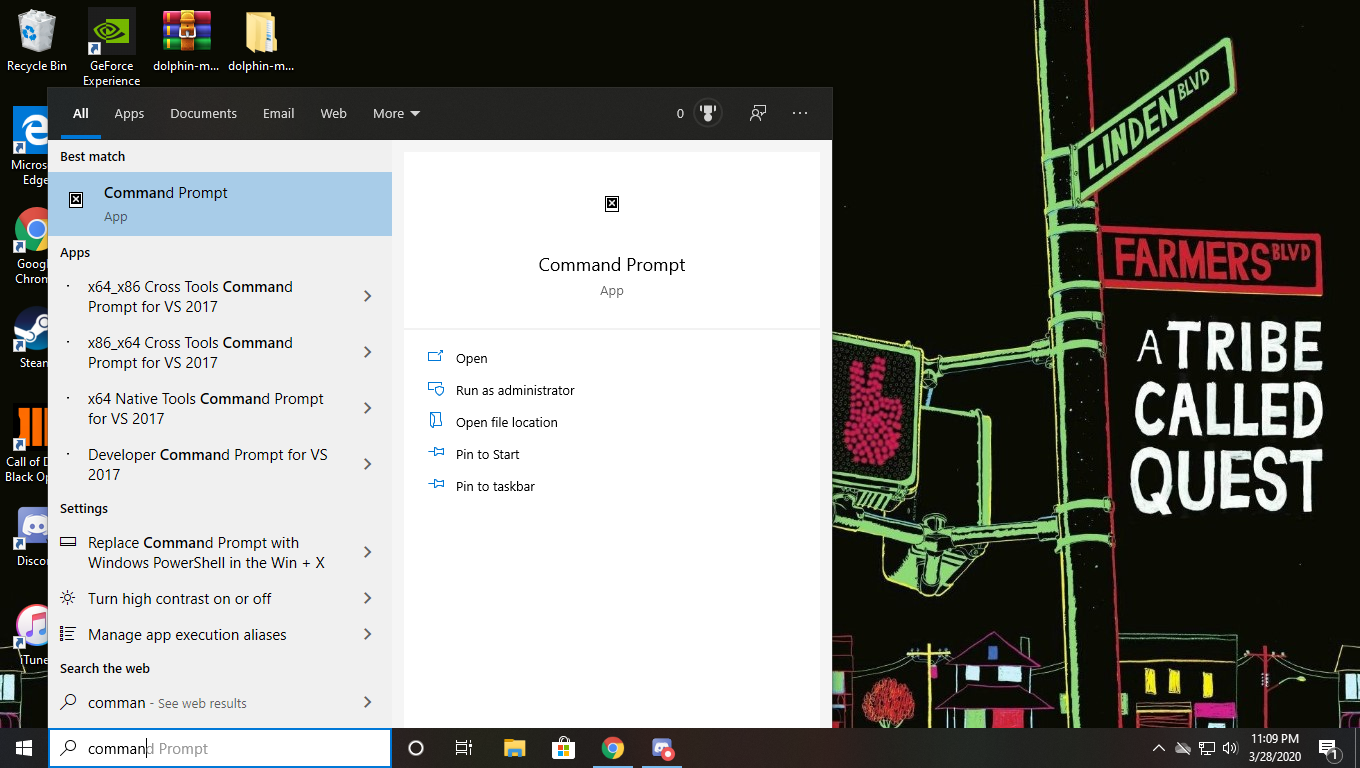Open the Recycle Bin desktop icon
The height and width of the screenshot is (768, 1360).
point(37,40)
